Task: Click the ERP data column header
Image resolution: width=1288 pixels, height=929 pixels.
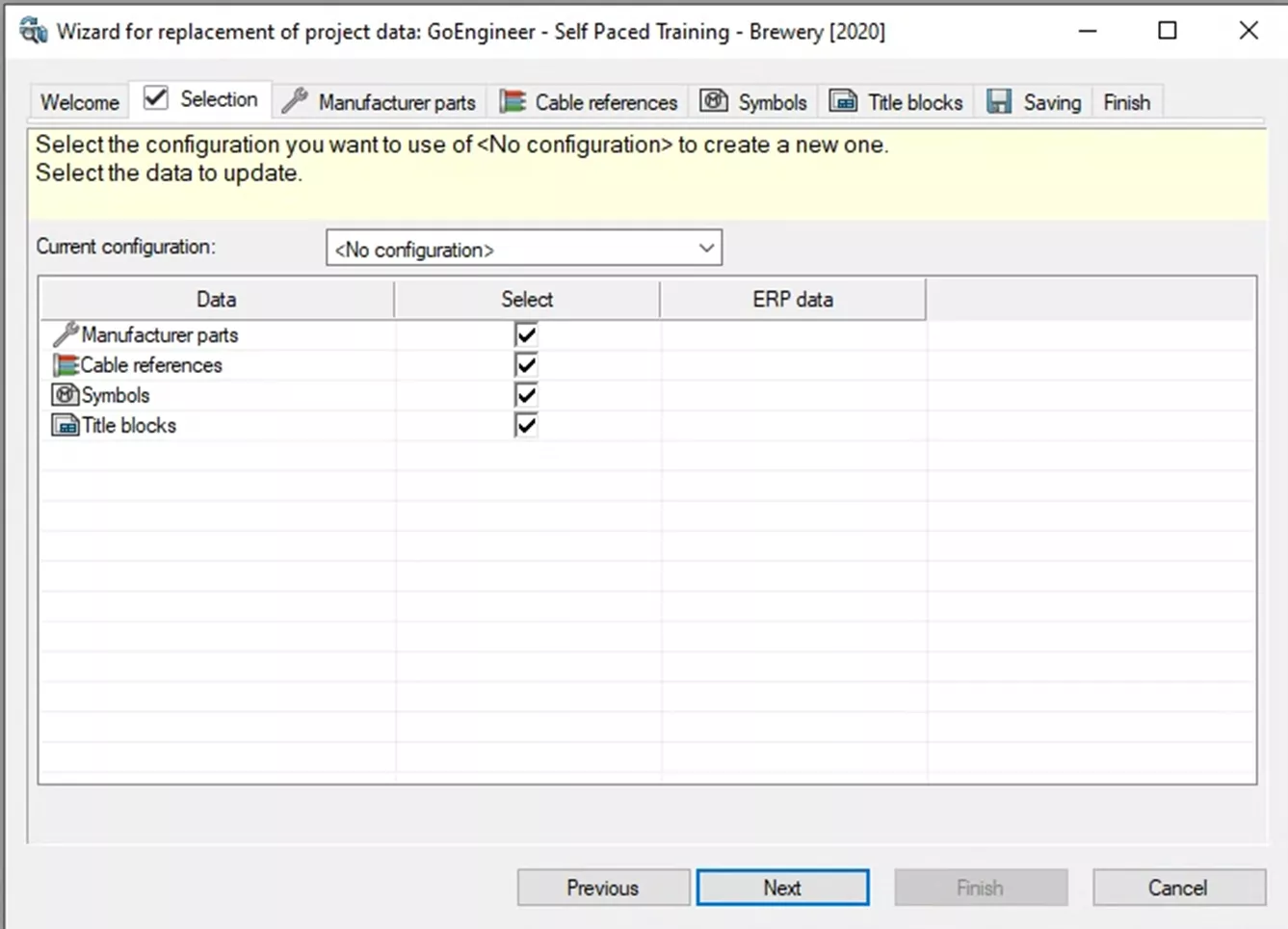Action: (793, 300)
